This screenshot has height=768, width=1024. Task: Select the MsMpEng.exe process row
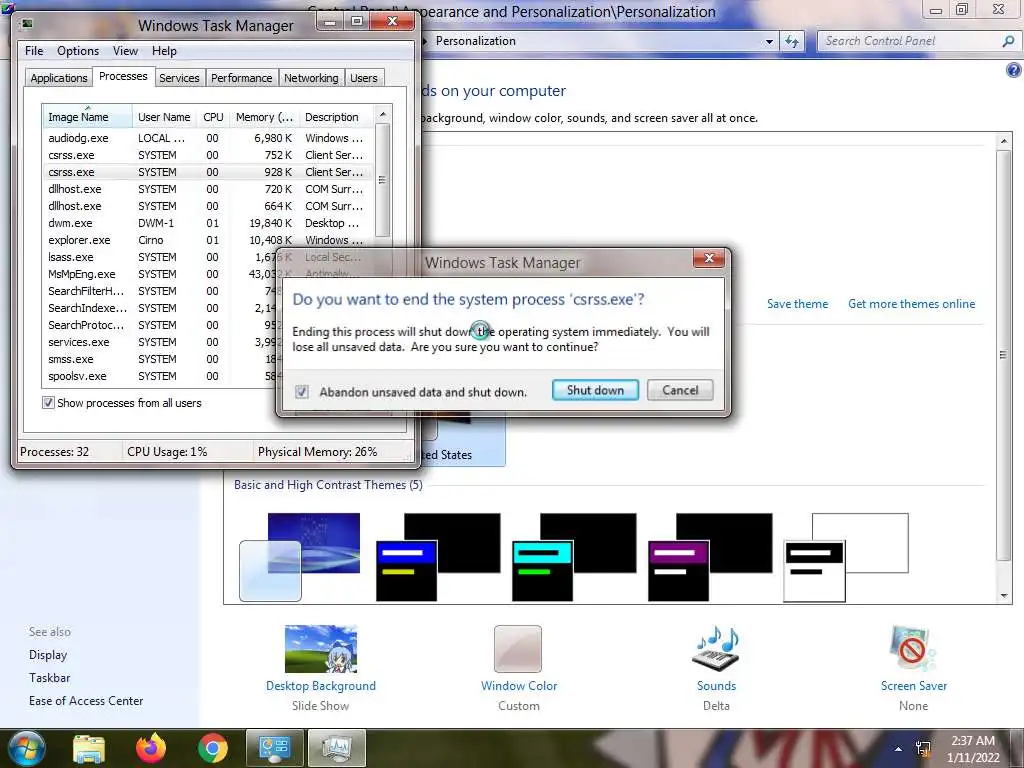[x=160, y=274]
